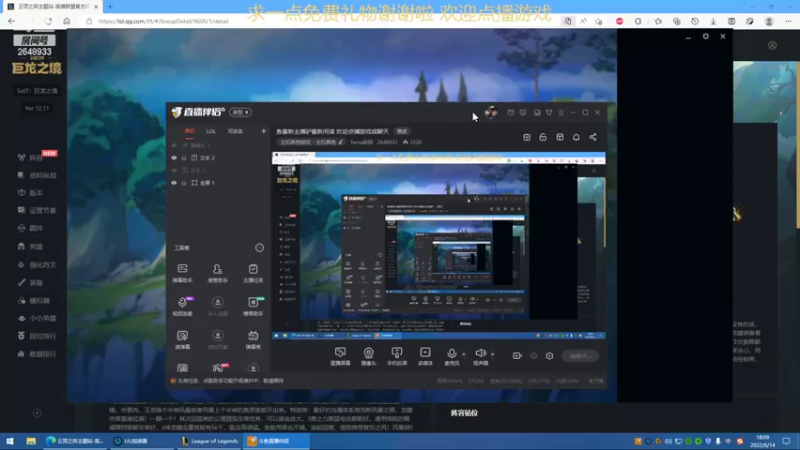
Task: Open the 房管助手 tool in the toolbox
Action: click(217, 272)
